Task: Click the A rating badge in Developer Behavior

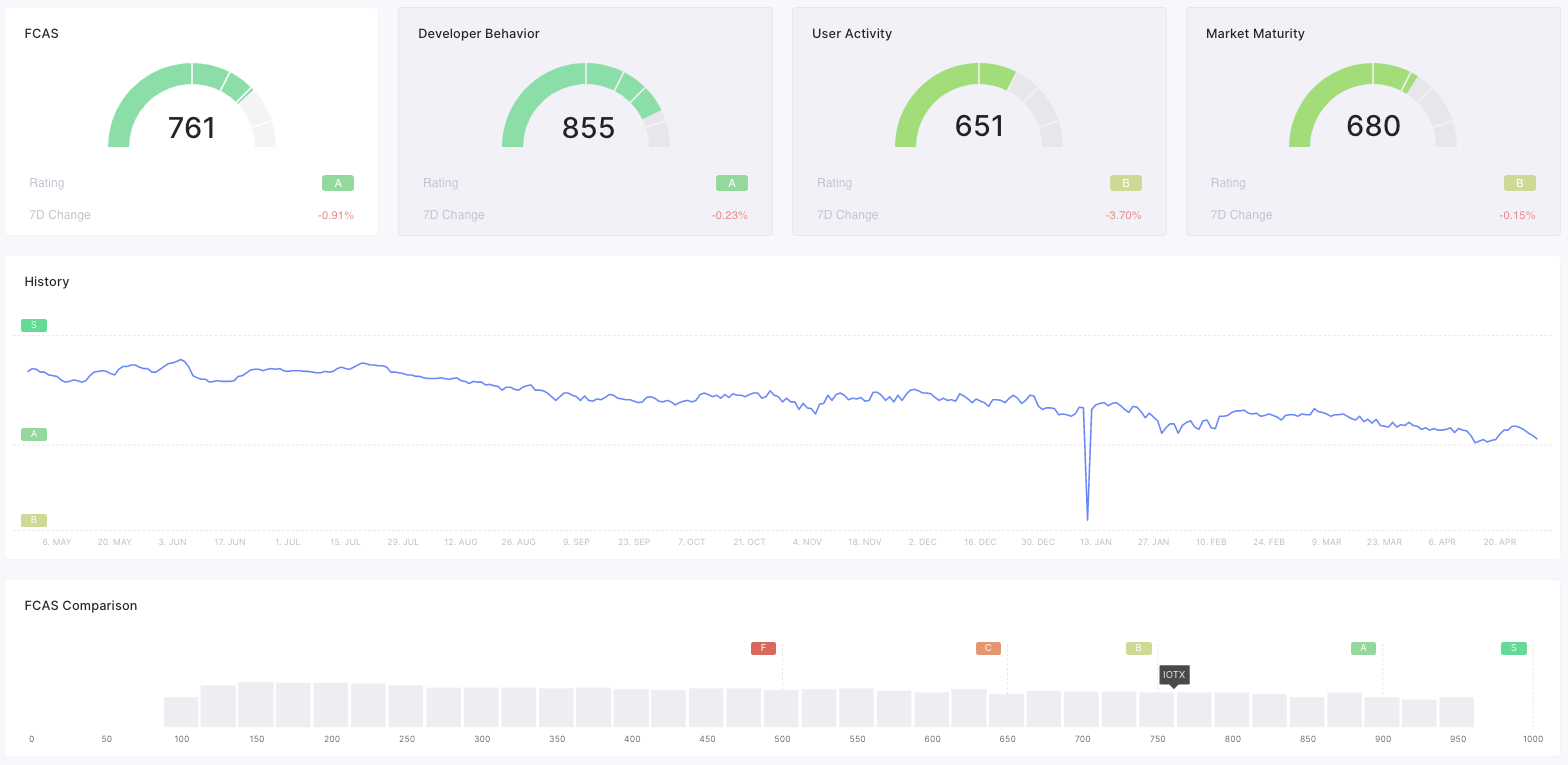Action: click(732, 183)
